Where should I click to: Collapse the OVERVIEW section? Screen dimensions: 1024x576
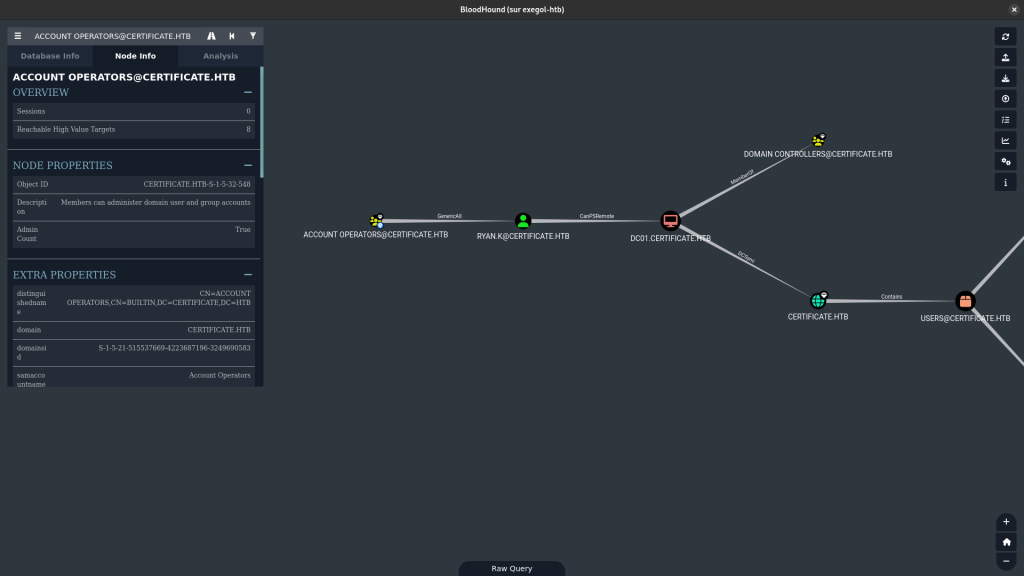click(248, 93)
